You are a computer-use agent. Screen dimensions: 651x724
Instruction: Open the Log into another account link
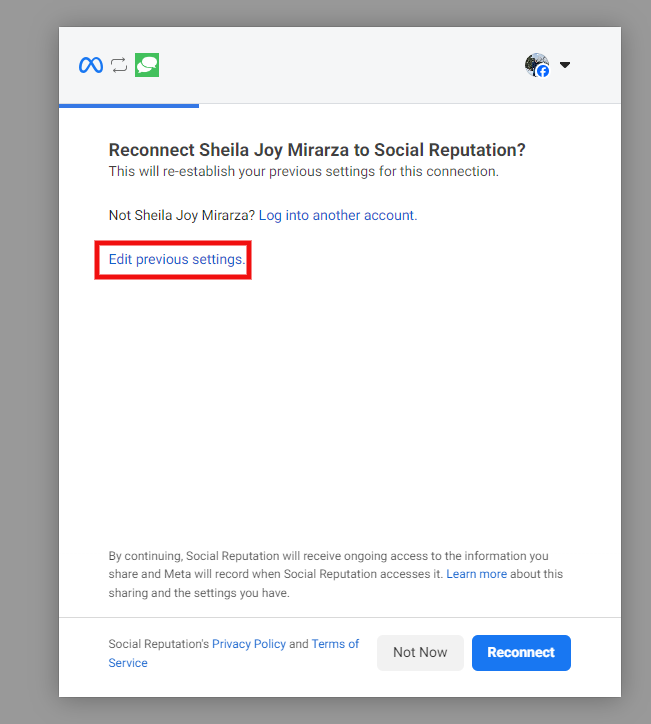tap(338, 215)
